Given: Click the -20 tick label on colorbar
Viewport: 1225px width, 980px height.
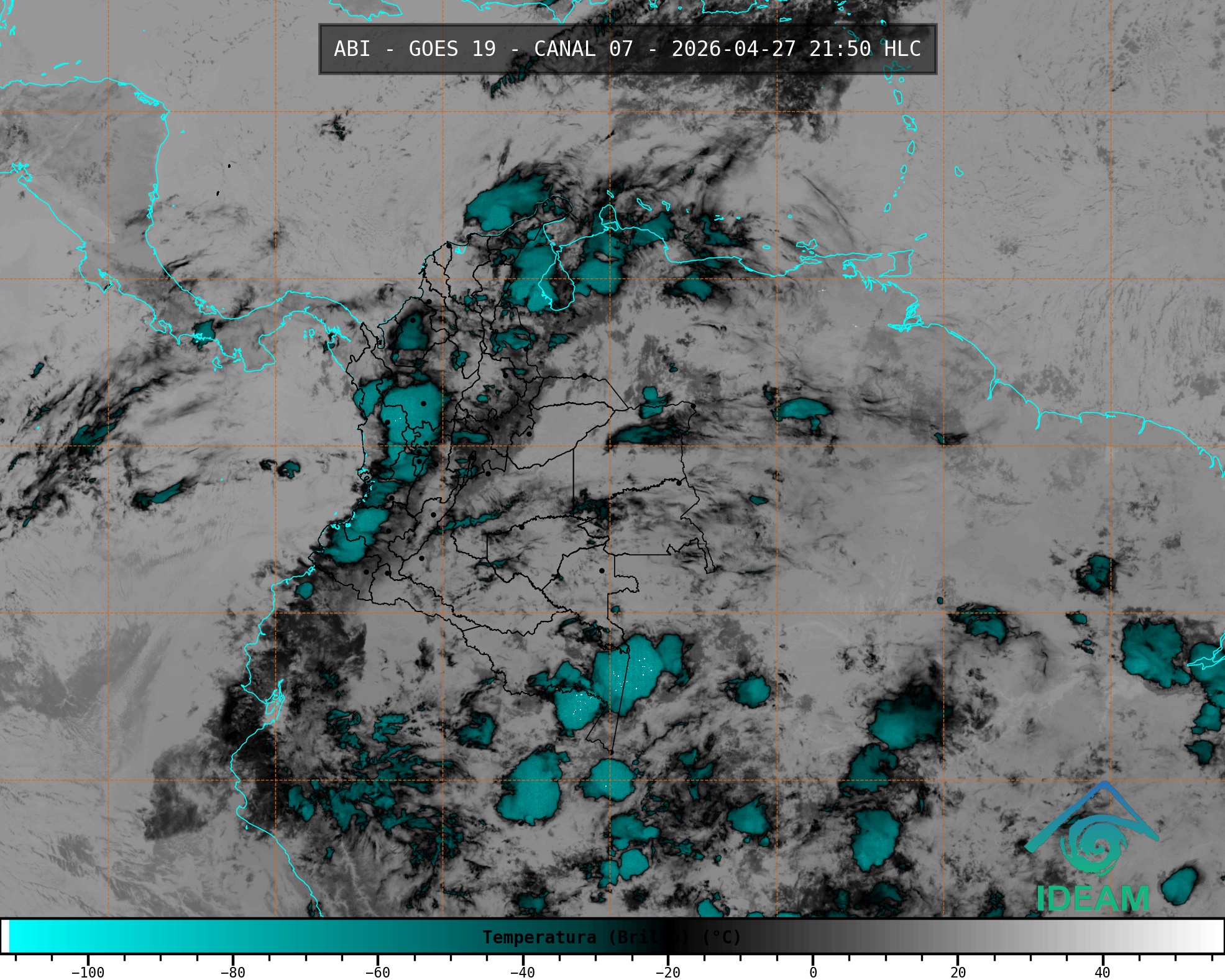Looking at the screenshot, I should (x=668, y=973).
